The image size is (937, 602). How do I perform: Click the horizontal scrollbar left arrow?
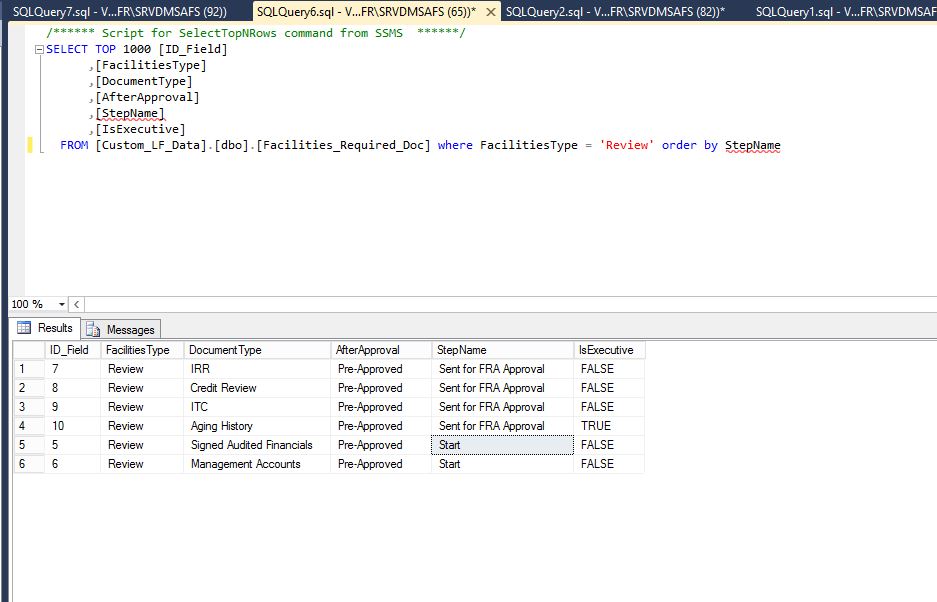click(x=77, y=304)
